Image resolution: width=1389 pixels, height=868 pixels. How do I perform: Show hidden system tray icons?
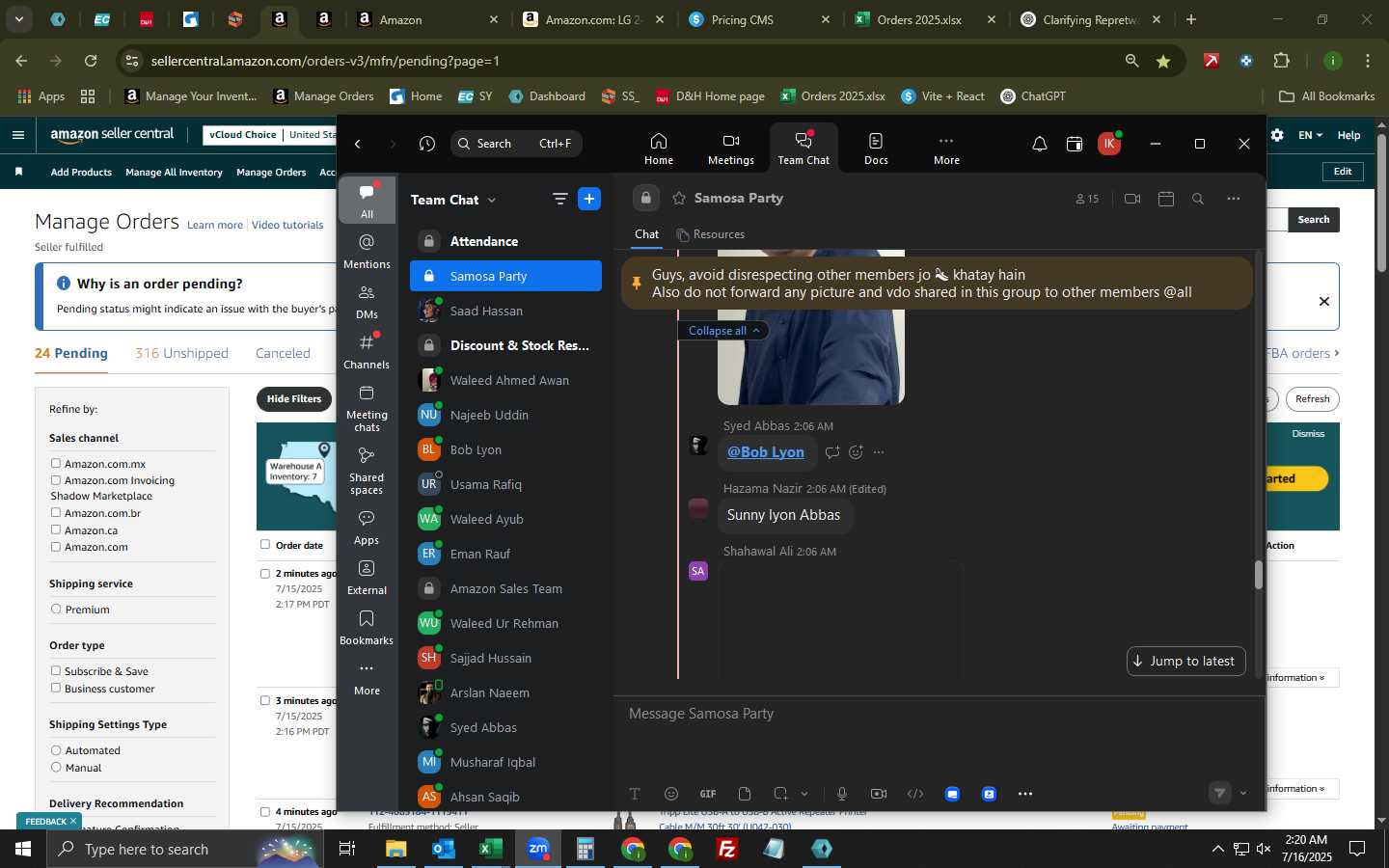[1217, 849]
